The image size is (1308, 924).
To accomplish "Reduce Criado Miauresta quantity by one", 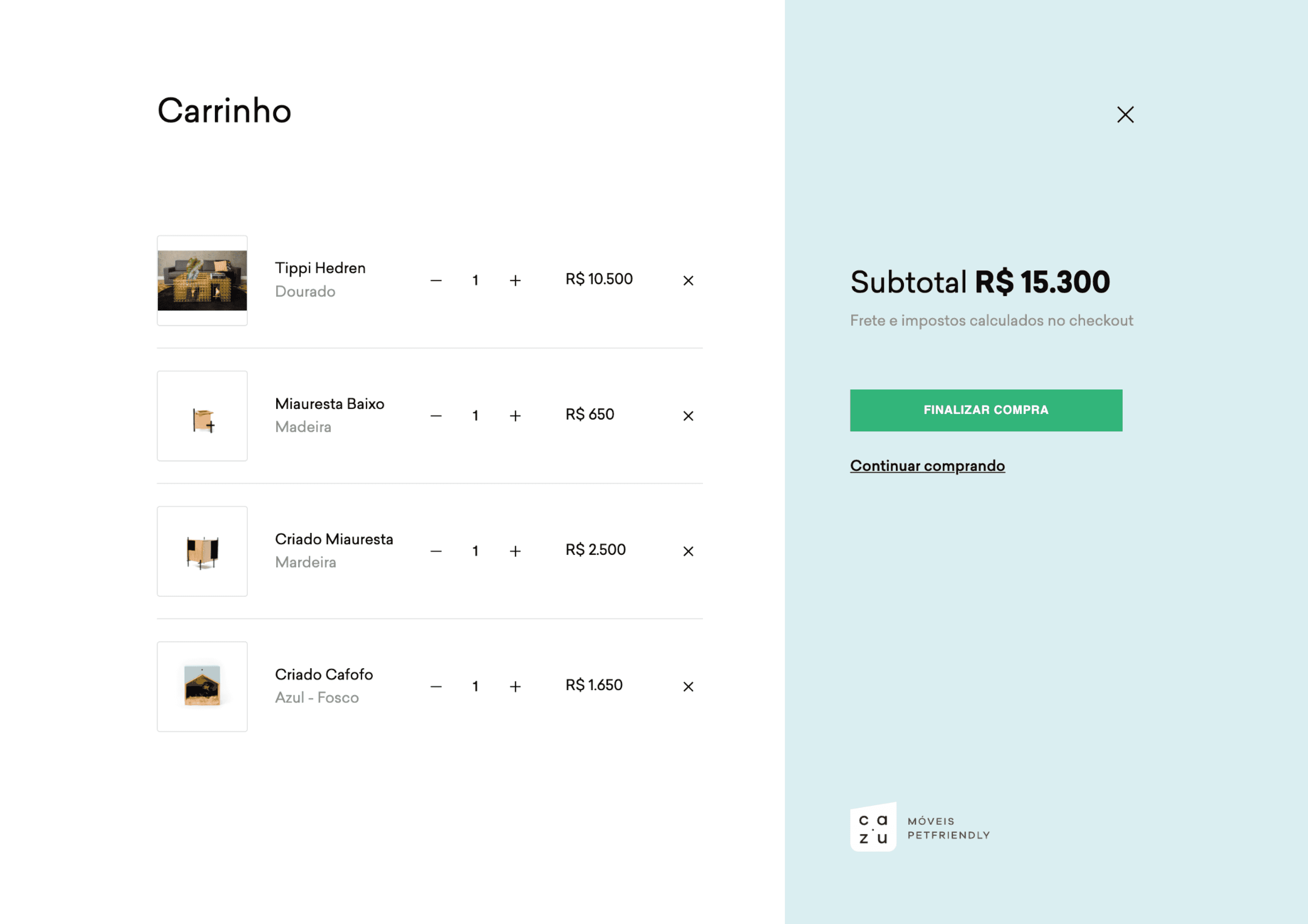I will tap(436, 551).
